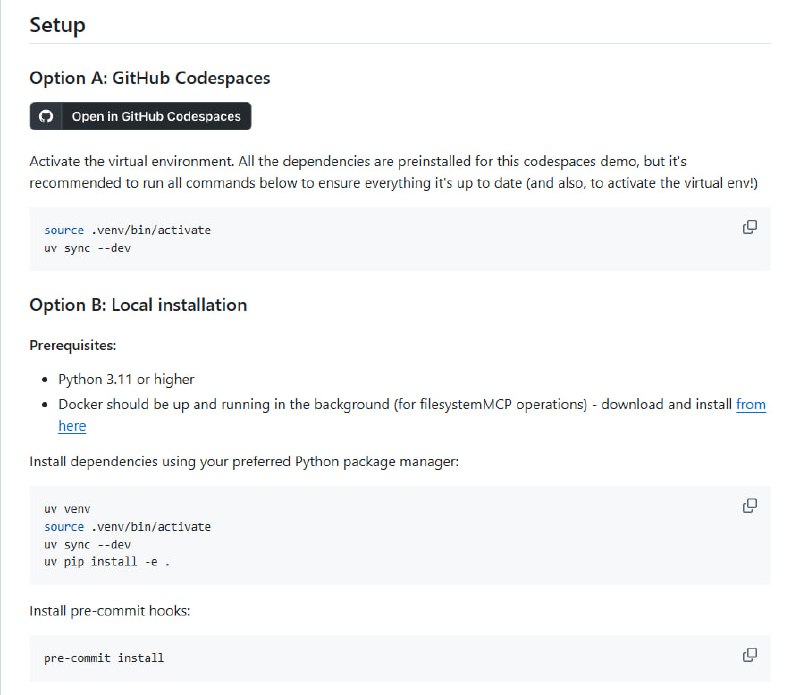The image size is (800, 695).
Task: Click the Setup heading
Action: [x=57, y=25]
